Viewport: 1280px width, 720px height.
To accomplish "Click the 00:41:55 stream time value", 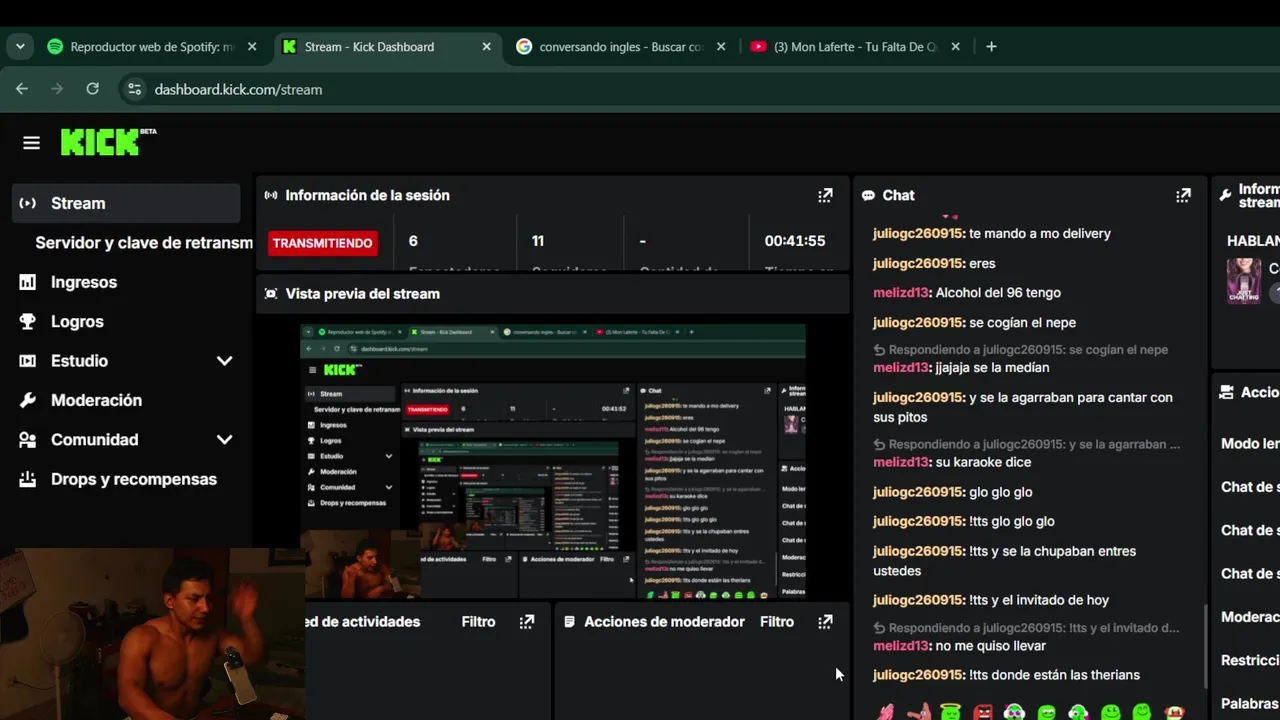I will [x=795, y=241].
